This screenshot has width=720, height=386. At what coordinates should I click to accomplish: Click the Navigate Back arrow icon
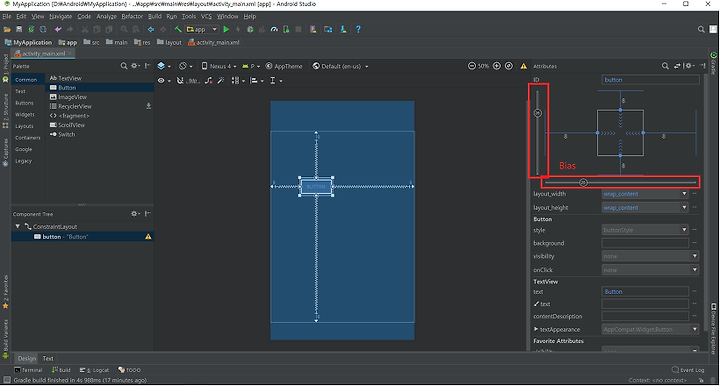click(x=151, y=29)
